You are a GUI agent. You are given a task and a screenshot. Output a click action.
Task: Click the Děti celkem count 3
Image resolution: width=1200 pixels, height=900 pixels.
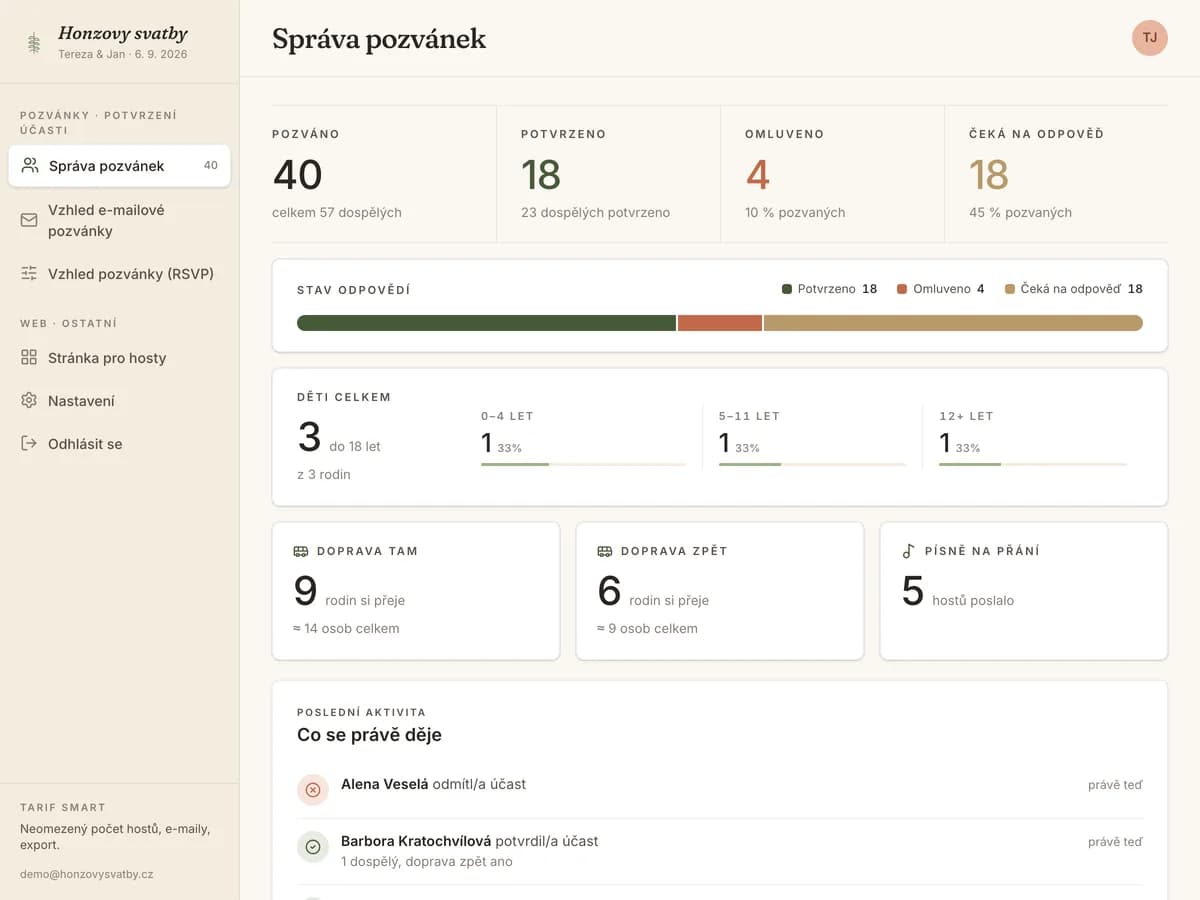309,438
